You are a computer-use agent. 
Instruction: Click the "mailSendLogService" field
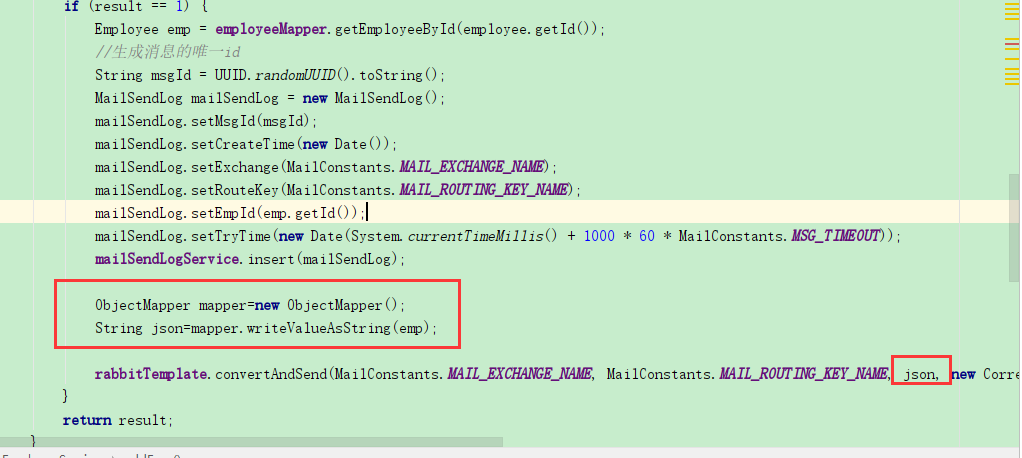[x=167, y=259]
